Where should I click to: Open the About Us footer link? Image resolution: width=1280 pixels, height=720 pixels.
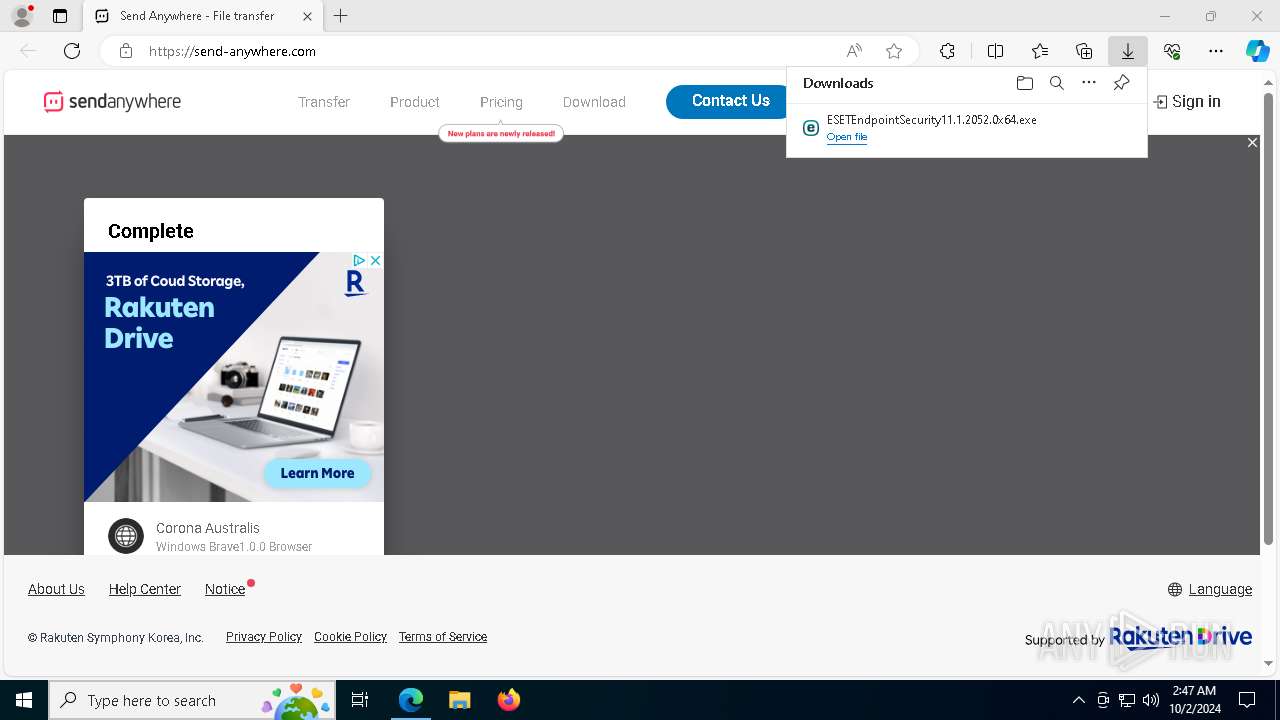pyautogui.click(x=56, y=589)
